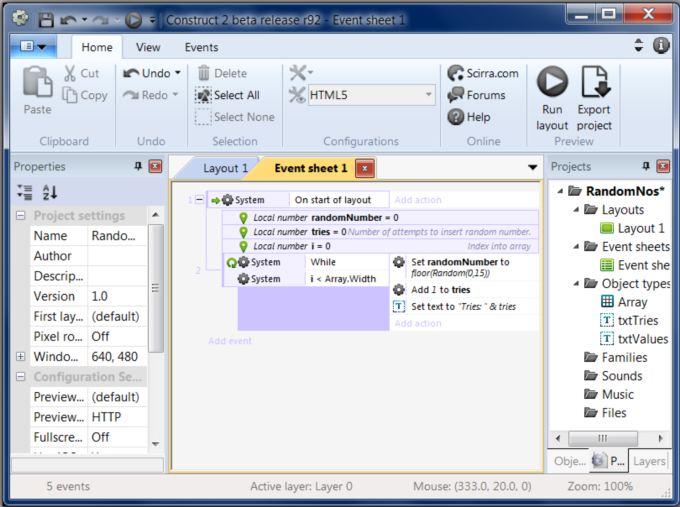The image size is (680, 507).
Task: Click the categorized view icon in Properties
Action: (25, 192)
